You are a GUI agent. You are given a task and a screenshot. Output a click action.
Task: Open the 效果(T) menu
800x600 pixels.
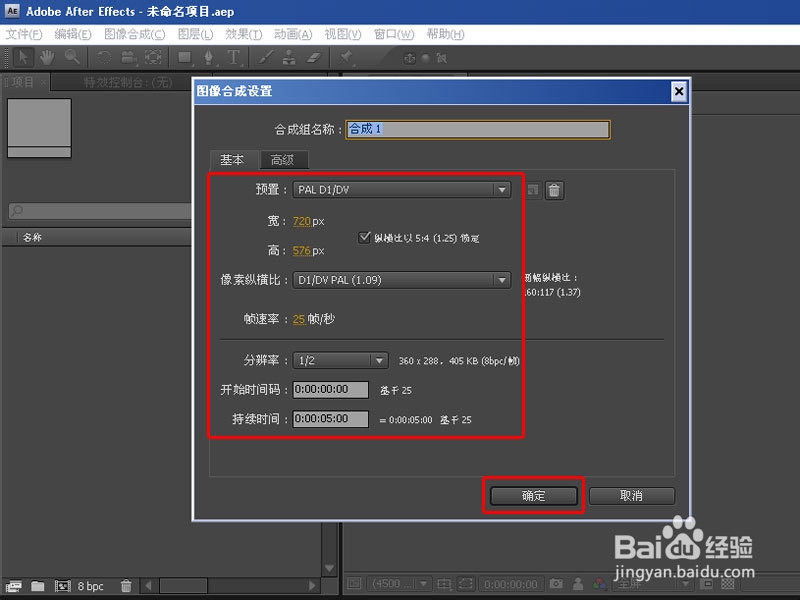pos(244,34)
